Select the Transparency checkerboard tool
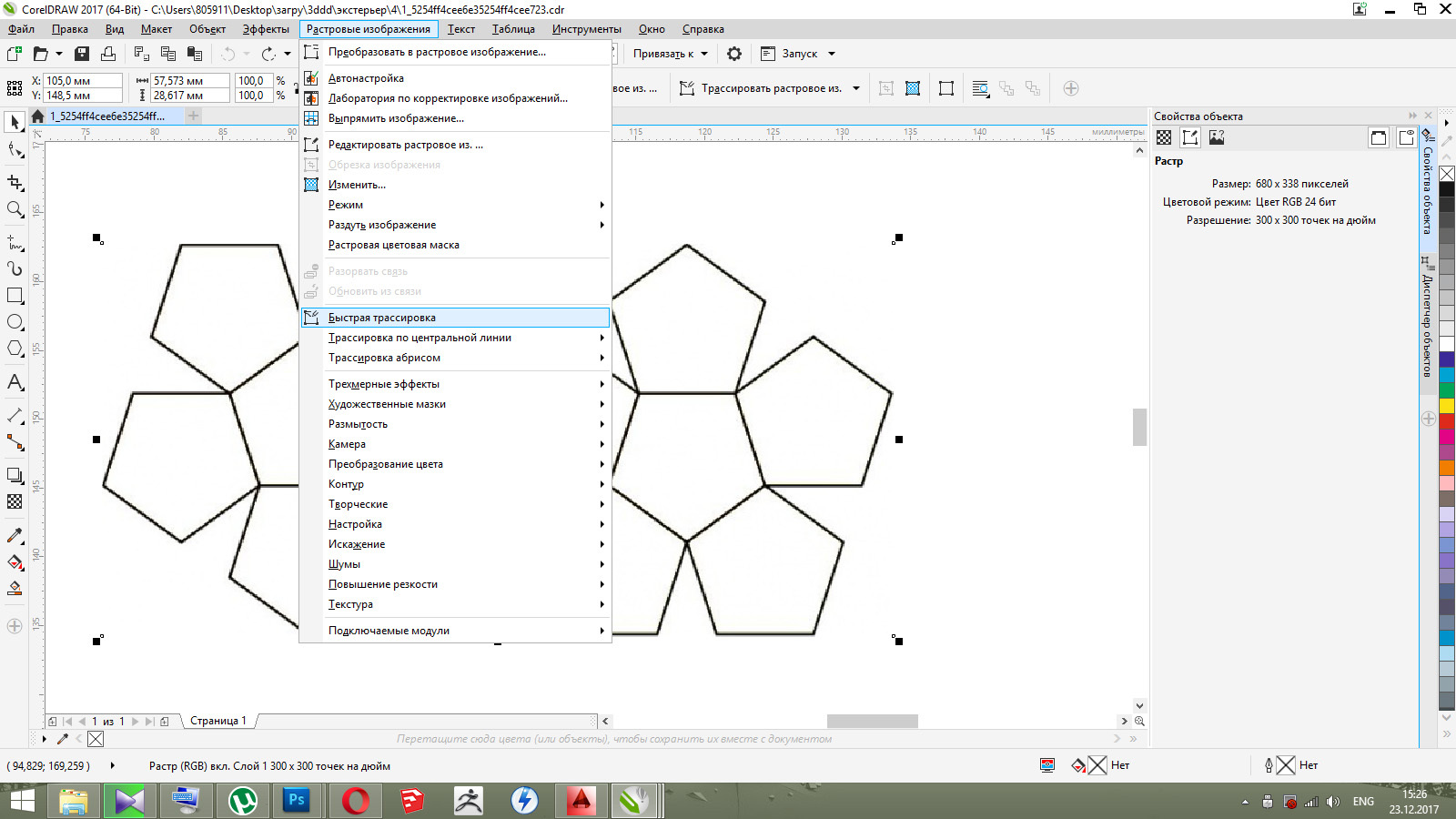The width and height of the screenshot is (1456, 819). tap(15, 501)
